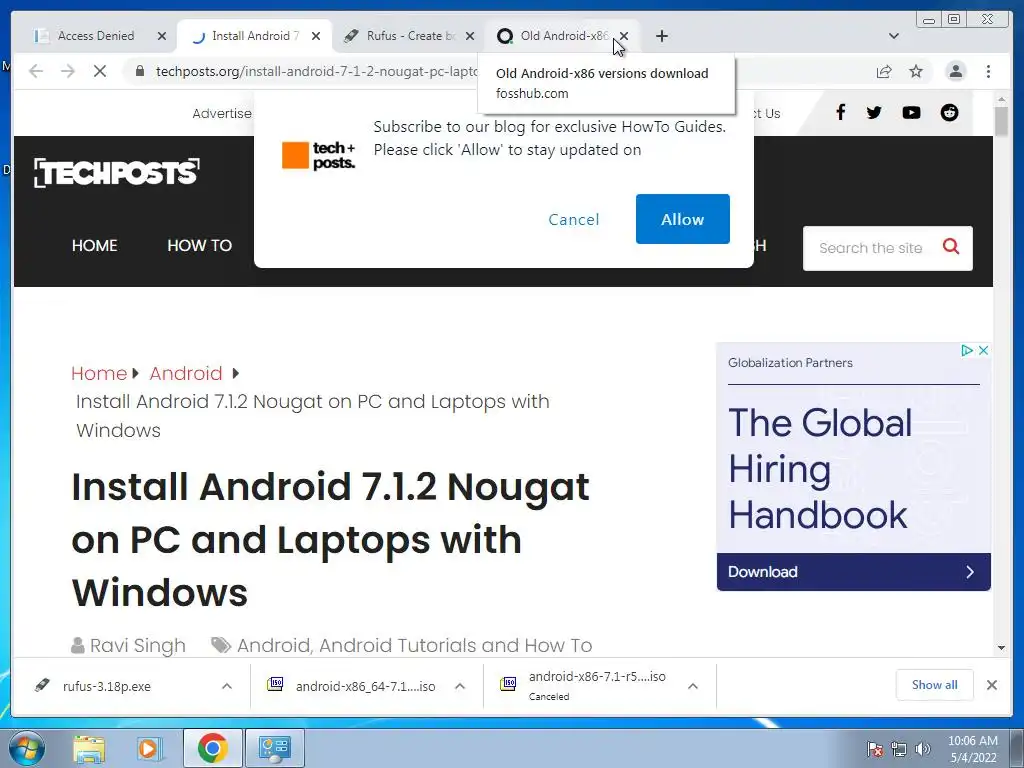Open a new browser tab
The width and height of the screenshot is (1024, 768).
(x=662, y=36)
